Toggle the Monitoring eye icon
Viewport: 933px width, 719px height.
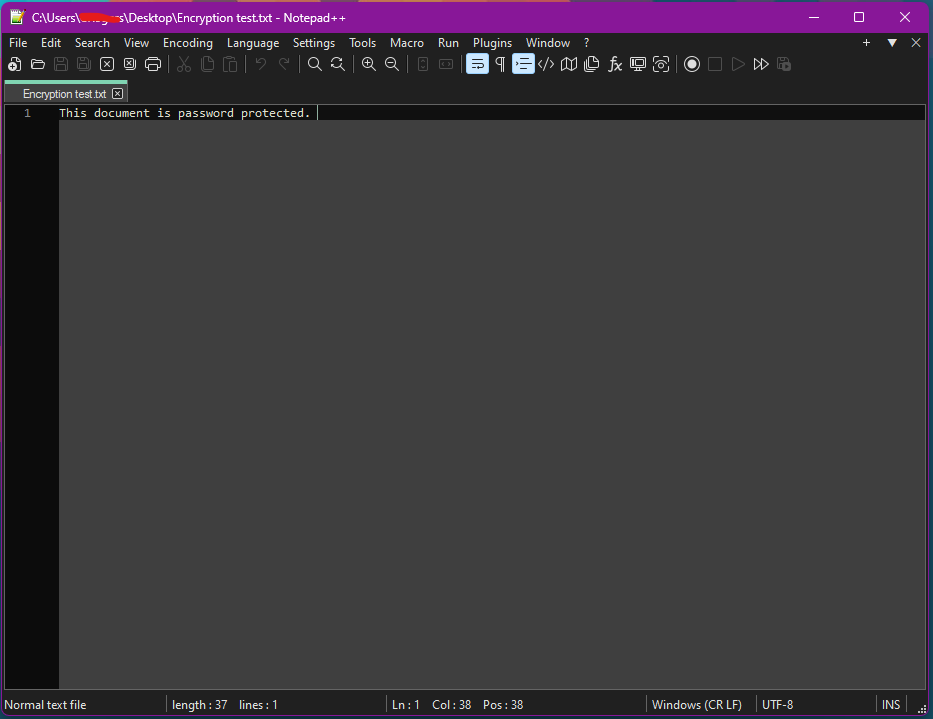661,64
